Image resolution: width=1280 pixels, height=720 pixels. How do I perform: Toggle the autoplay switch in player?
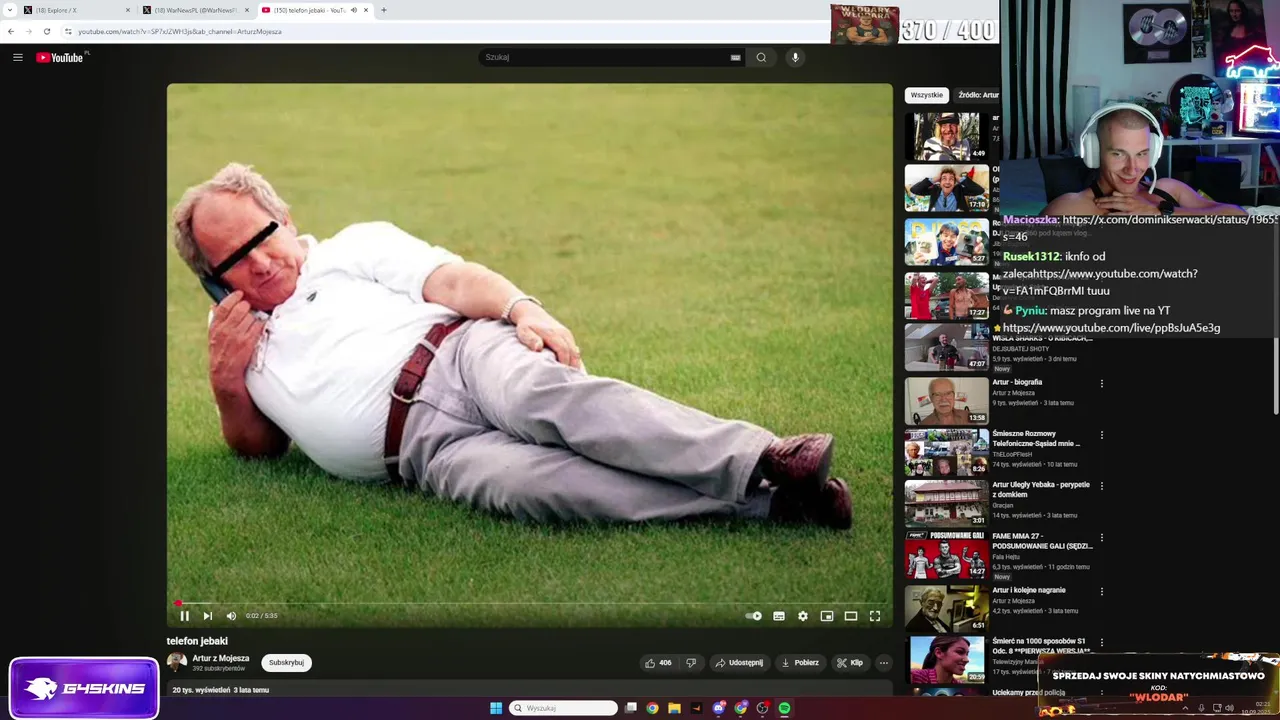(754, 616)
